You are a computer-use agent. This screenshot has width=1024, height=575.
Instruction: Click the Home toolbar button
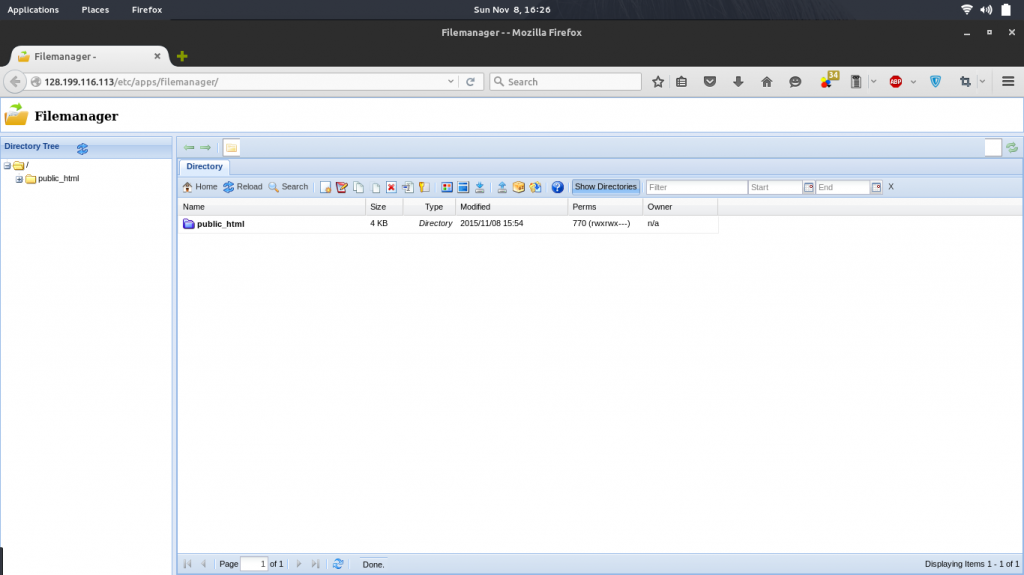(x=199, y=187)
